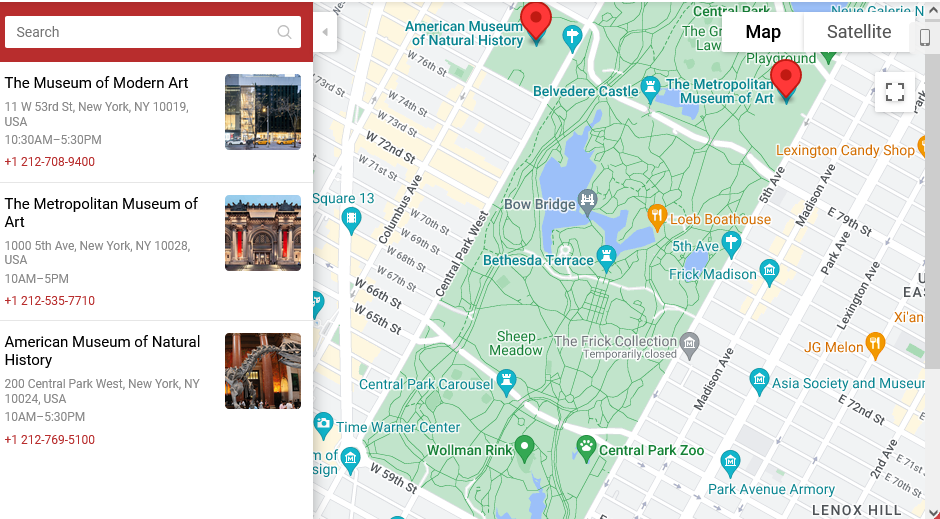This screenshot has width=940, height=519.
Task: Collapse the sidebar with arrow handle
Action: (325, 32)
